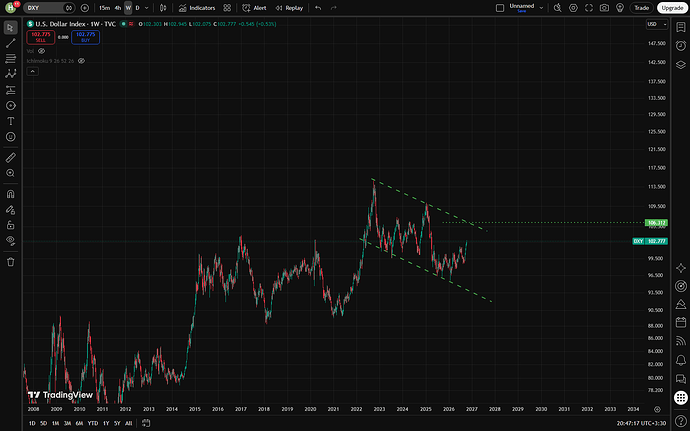Click the add symbol plus button
Viewport: 690px width, 431px height.
(85, 8)
